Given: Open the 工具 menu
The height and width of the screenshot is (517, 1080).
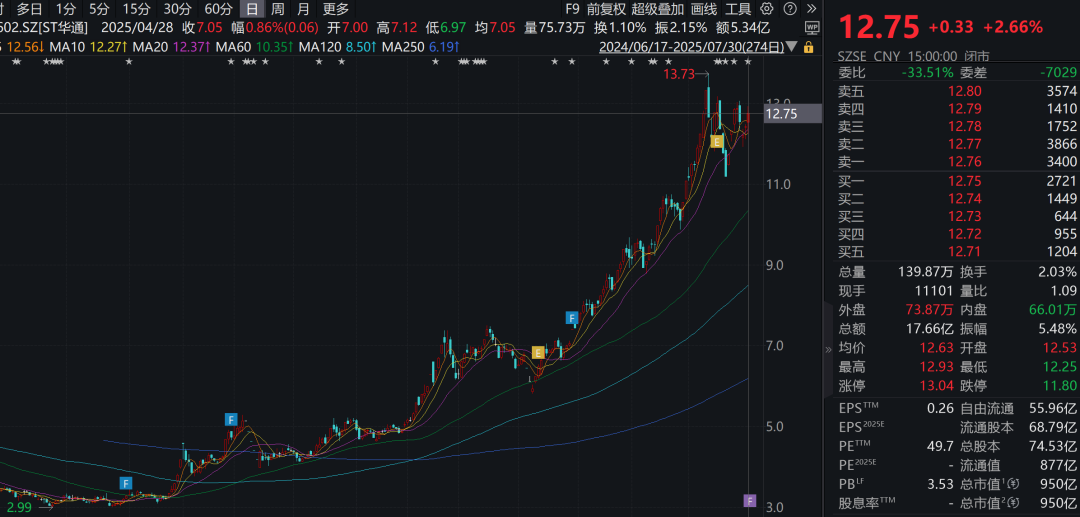Looking at the screenshot, I should pos(738,9).
